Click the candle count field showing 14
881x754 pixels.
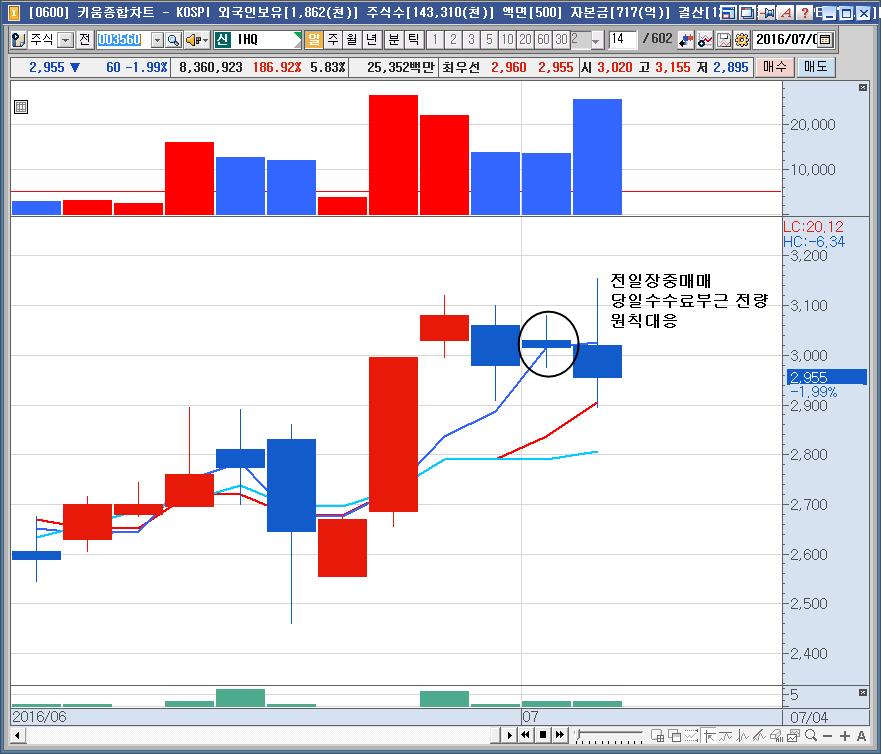click(623, 40)
